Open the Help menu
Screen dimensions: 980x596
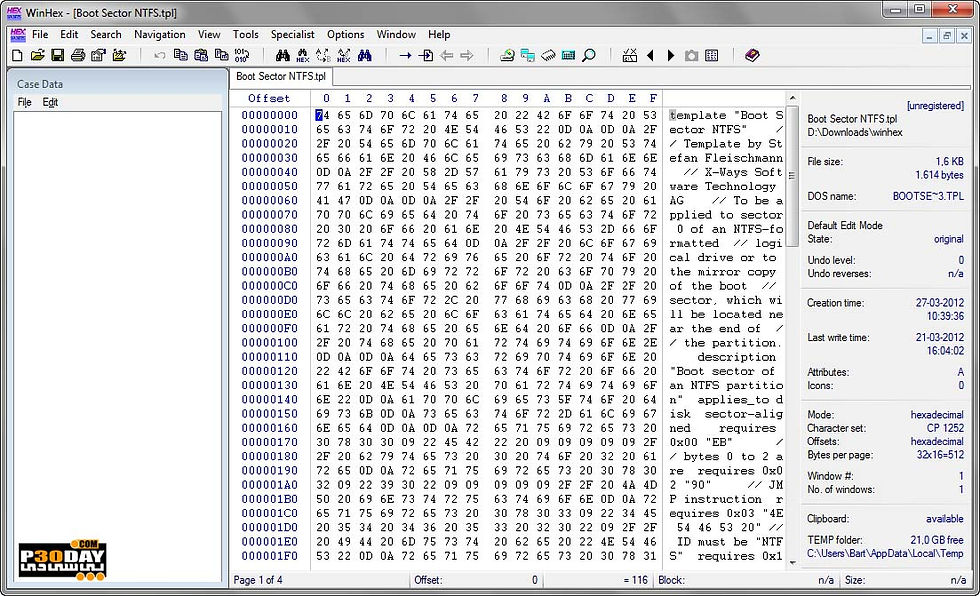coord(439,34)
